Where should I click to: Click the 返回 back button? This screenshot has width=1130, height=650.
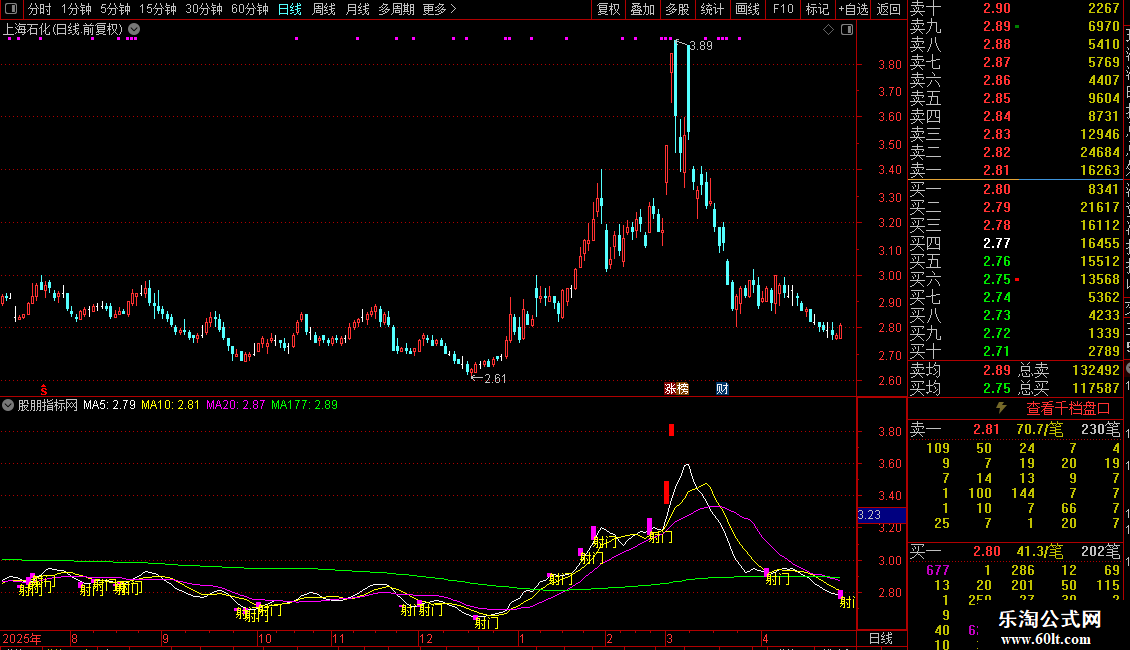click(889, 9)
